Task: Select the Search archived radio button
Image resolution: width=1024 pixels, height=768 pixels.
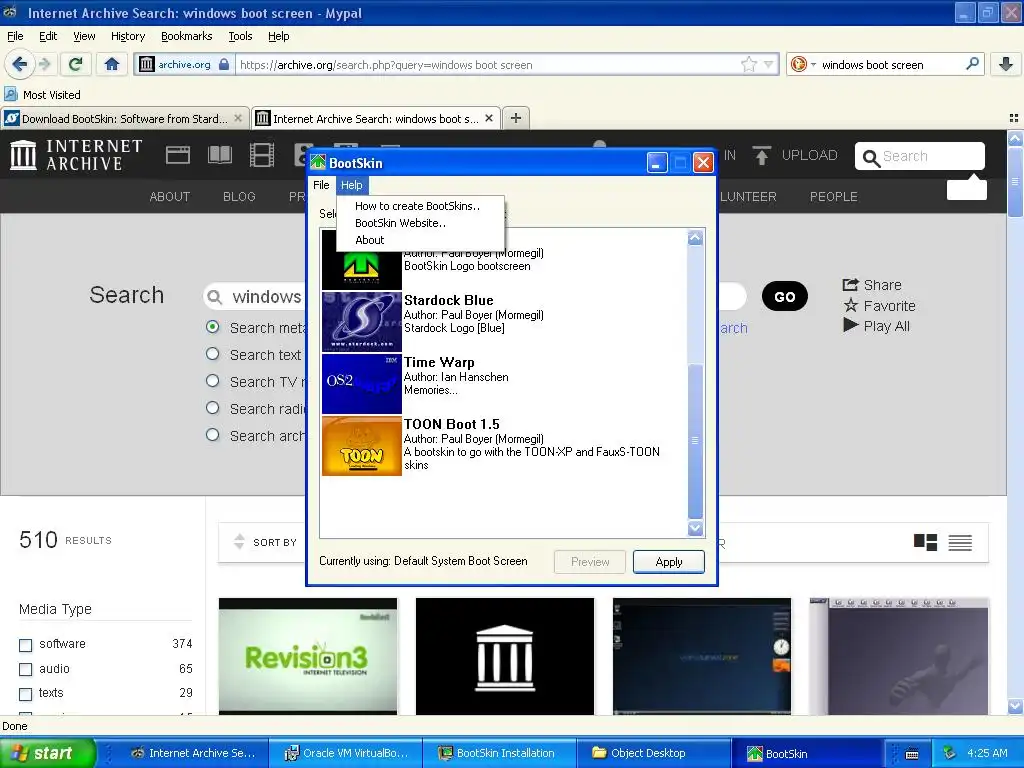Action: pyautogui.click(x=212, y=435)
